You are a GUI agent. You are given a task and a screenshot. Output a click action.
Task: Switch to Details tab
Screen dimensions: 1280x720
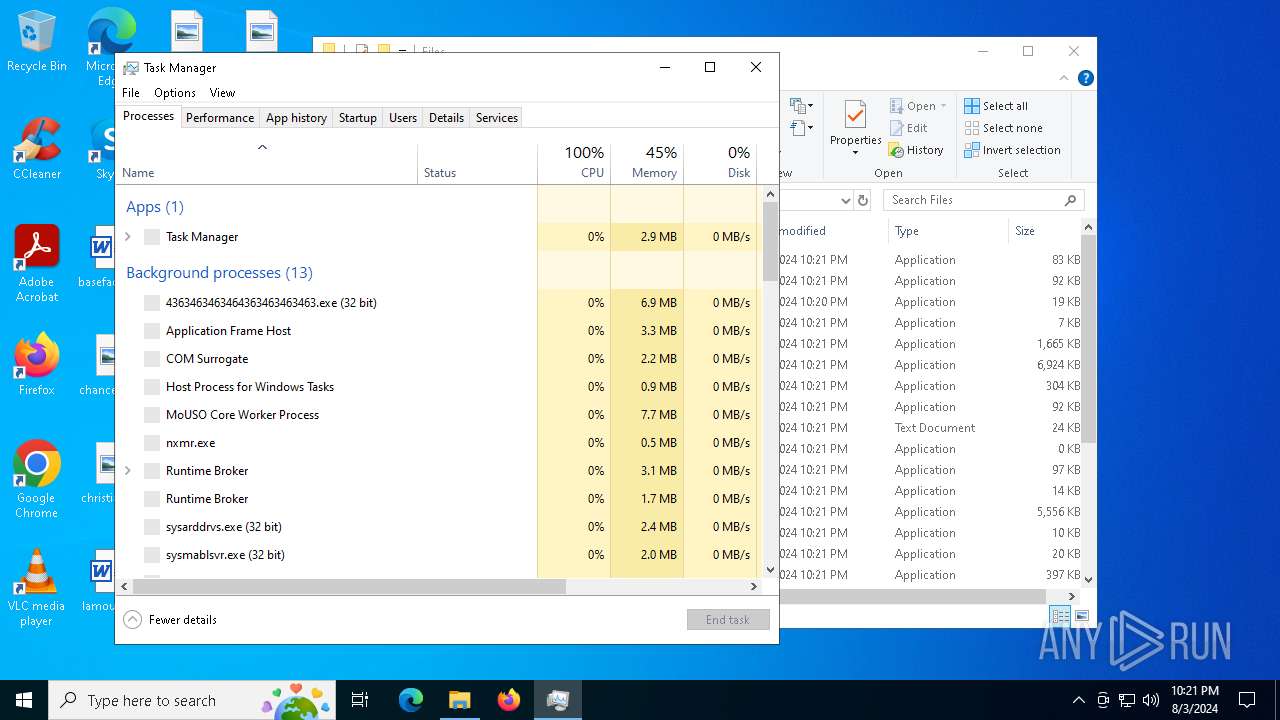[446, 117]
